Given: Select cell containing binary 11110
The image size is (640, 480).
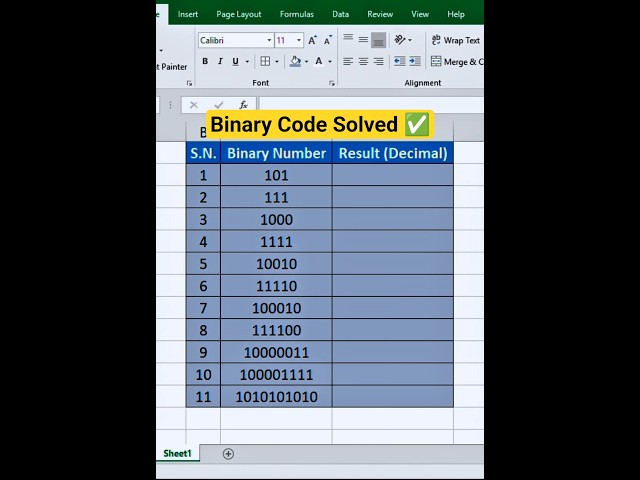Looking at the screenshot, I should (276, 286).
